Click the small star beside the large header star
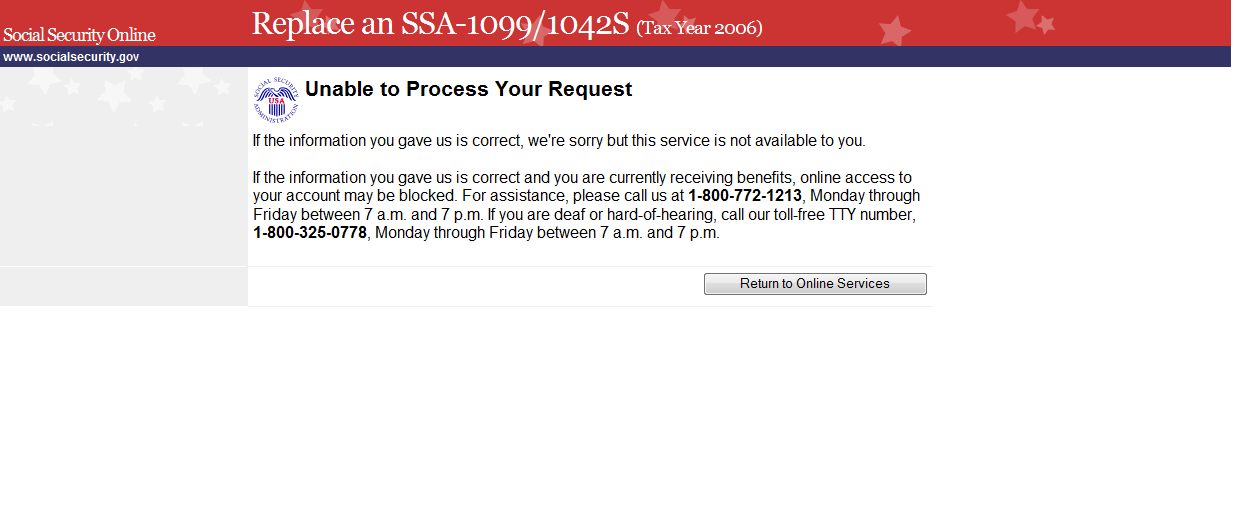The height and width of the screenshot is (530, 1236). coord(1046,25)
